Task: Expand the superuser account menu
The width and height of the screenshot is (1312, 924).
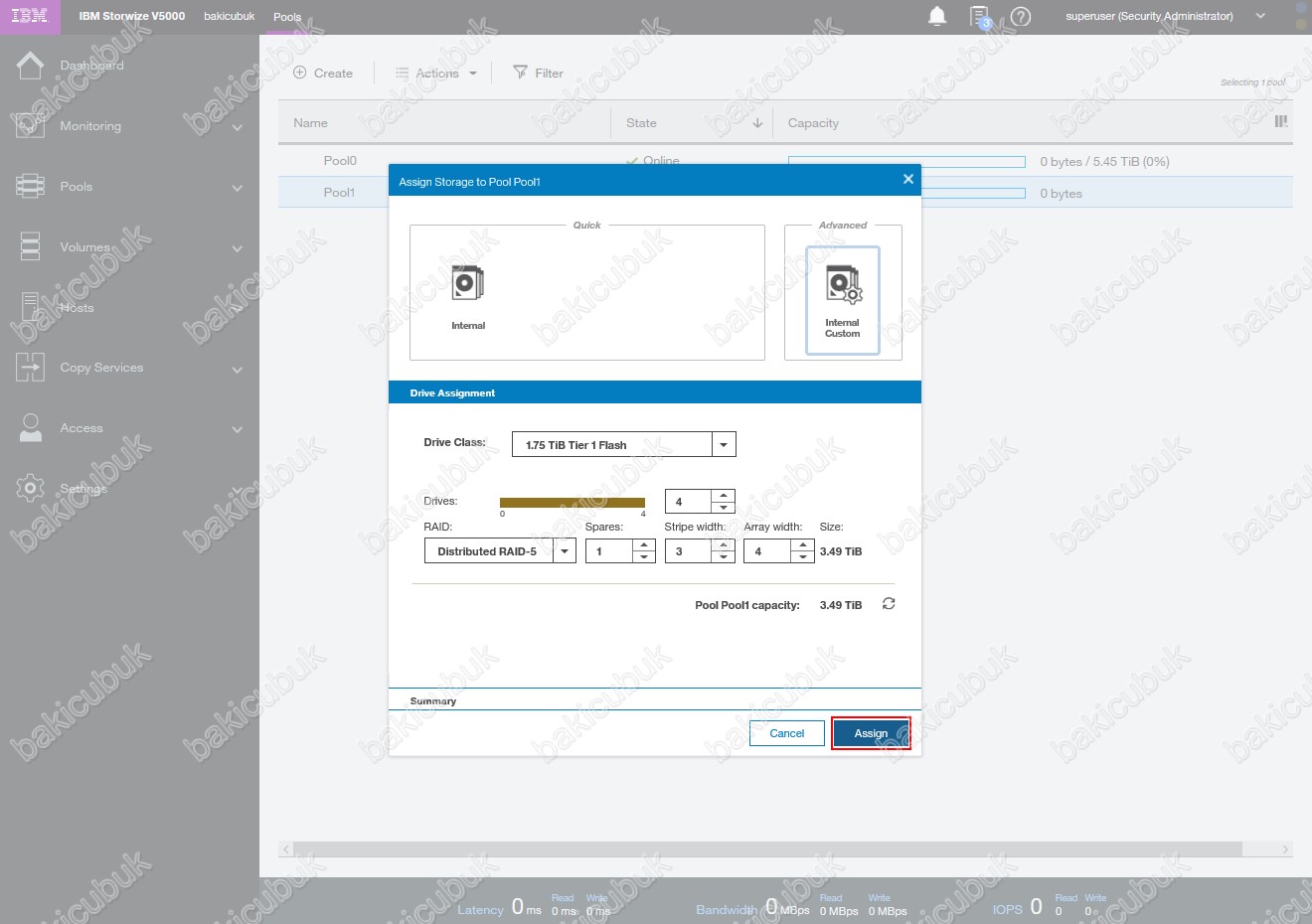Action: 1260,16
